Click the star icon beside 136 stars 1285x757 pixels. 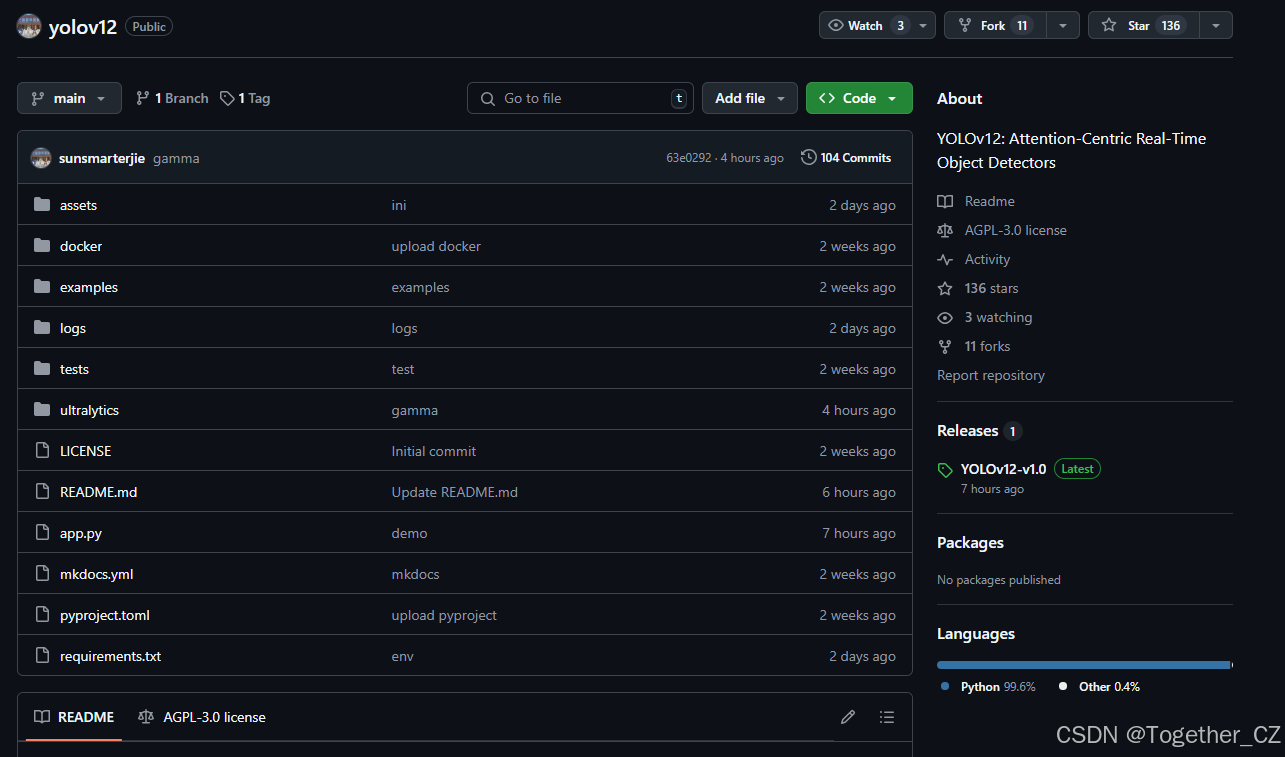945,288
